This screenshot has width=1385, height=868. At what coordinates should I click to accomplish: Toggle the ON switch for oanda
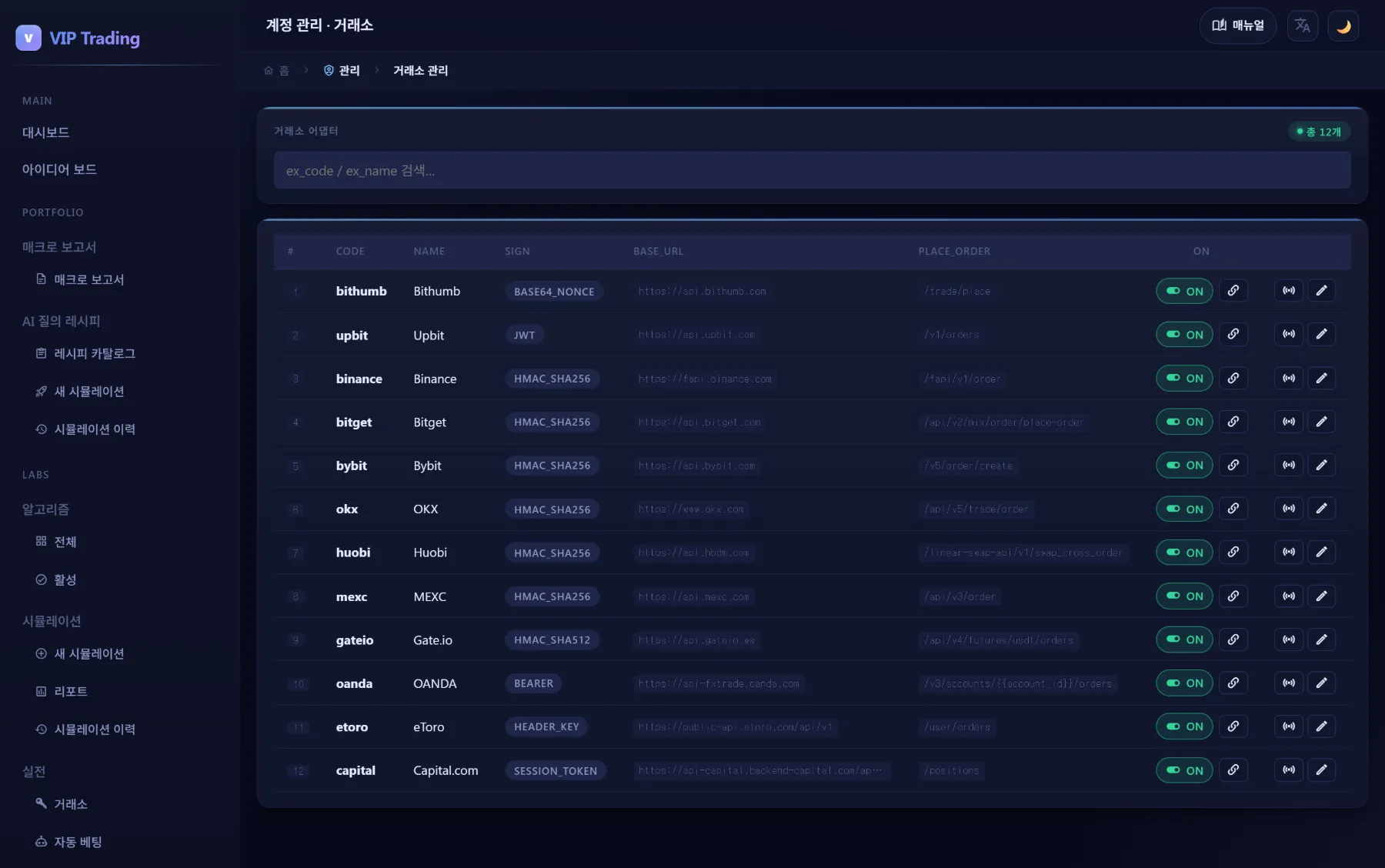click(x=1184, y=683)
